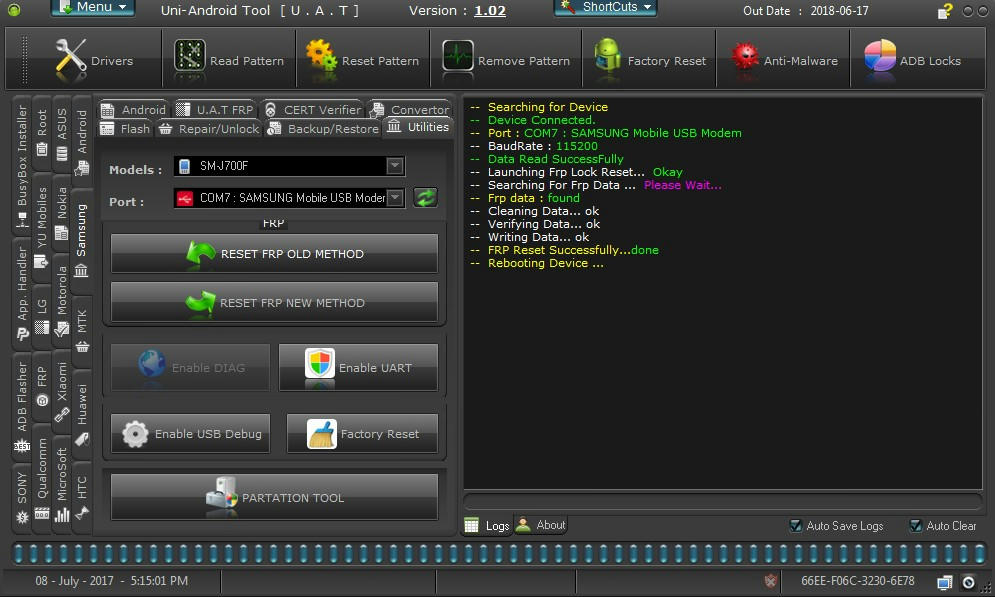Open the Motorola vertical tab
The width and height of the screenshot is (995, 597).
(x=62, y=299)
